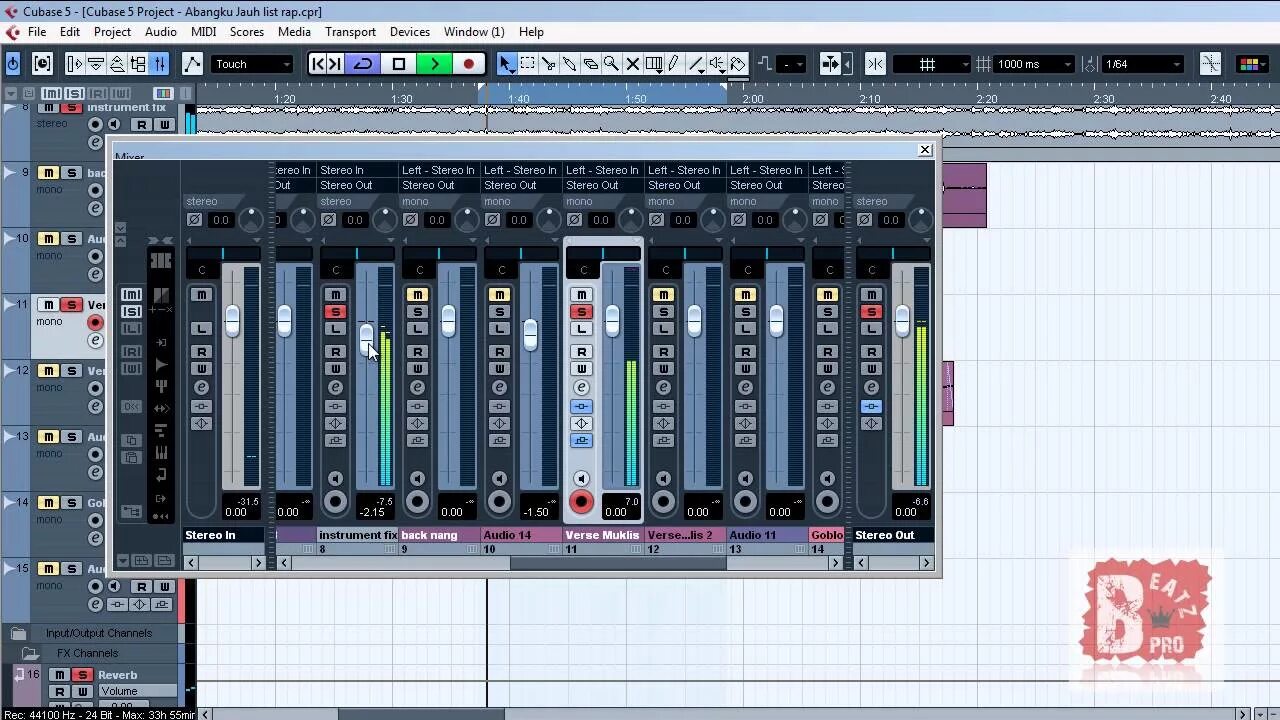Open the Mixer from the toolbar
Screen dimensions: 1280x720
point(159,64)
